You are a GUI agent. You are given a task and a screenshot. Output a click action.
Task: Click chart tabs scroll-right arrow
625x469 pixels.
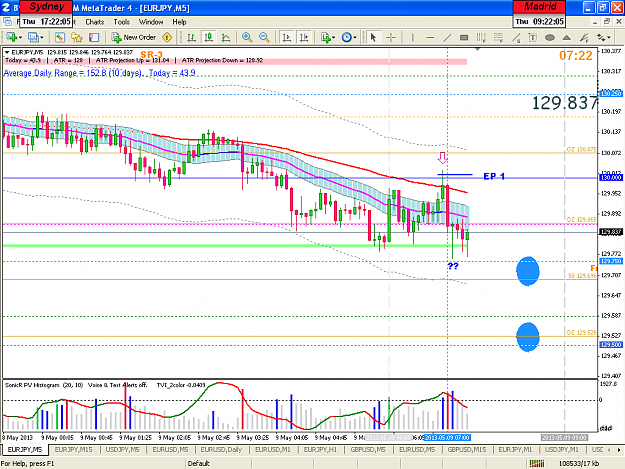(619, 450)
